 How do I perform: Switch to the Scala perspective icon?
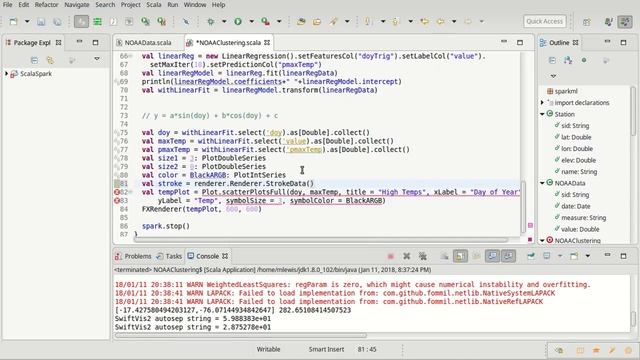[625, 22]
